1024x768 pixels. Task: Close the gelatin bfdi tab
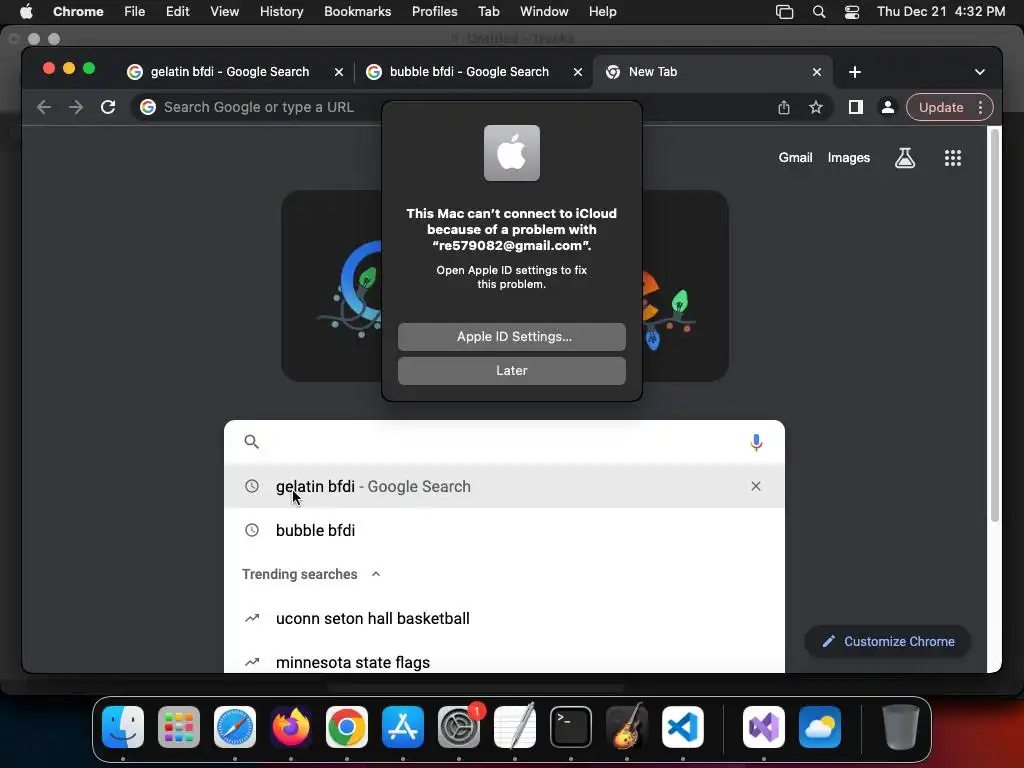click(338, 72)
